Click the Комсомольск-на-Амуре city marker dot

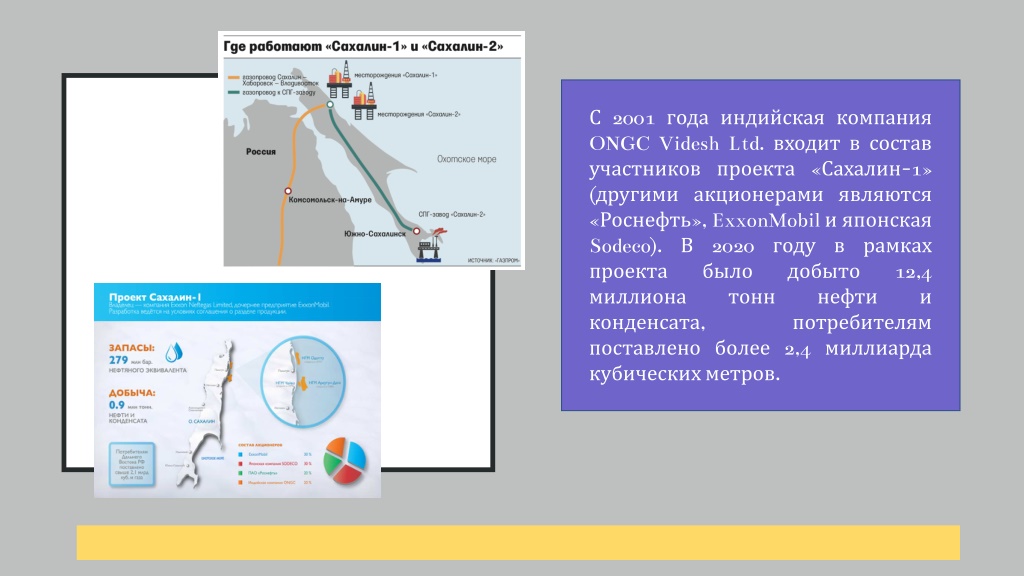coord(288,191)
